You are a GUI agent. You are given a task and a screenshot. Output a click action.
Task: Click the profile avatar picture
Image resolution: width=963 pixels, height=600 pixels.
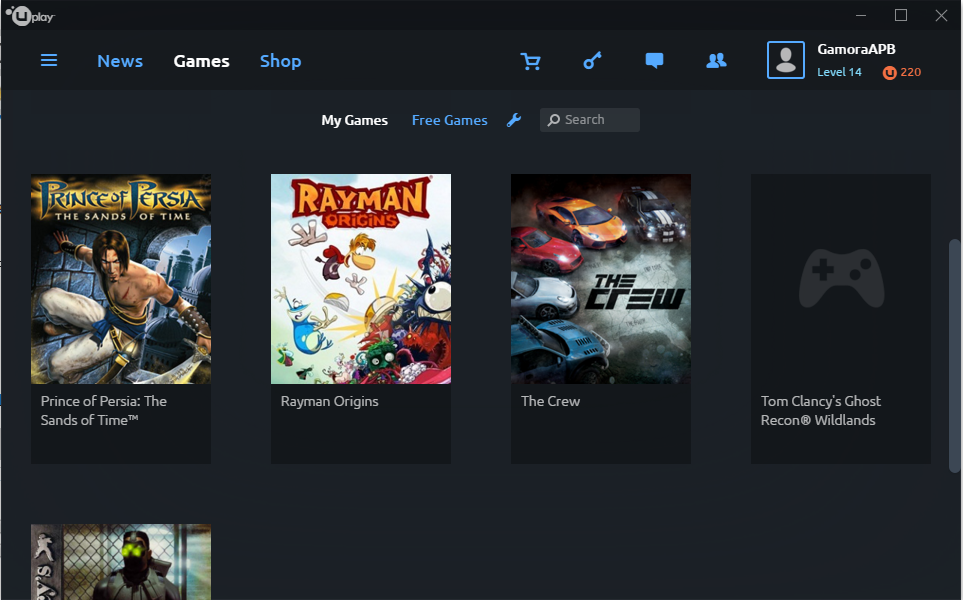(786, 60)
